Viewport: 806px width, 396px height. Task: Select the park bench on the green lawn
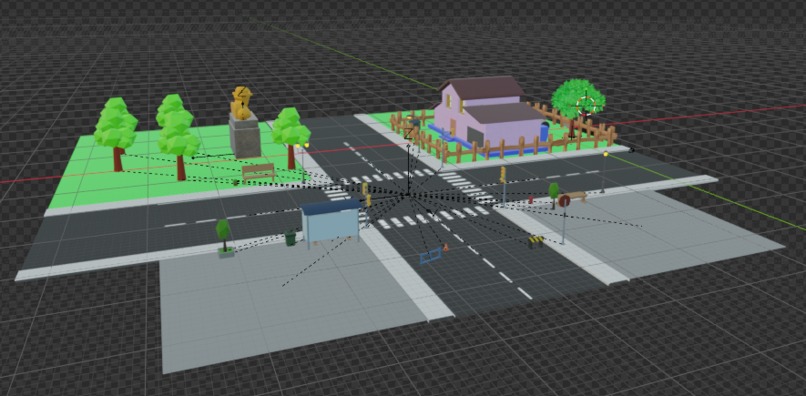(258, 172)
